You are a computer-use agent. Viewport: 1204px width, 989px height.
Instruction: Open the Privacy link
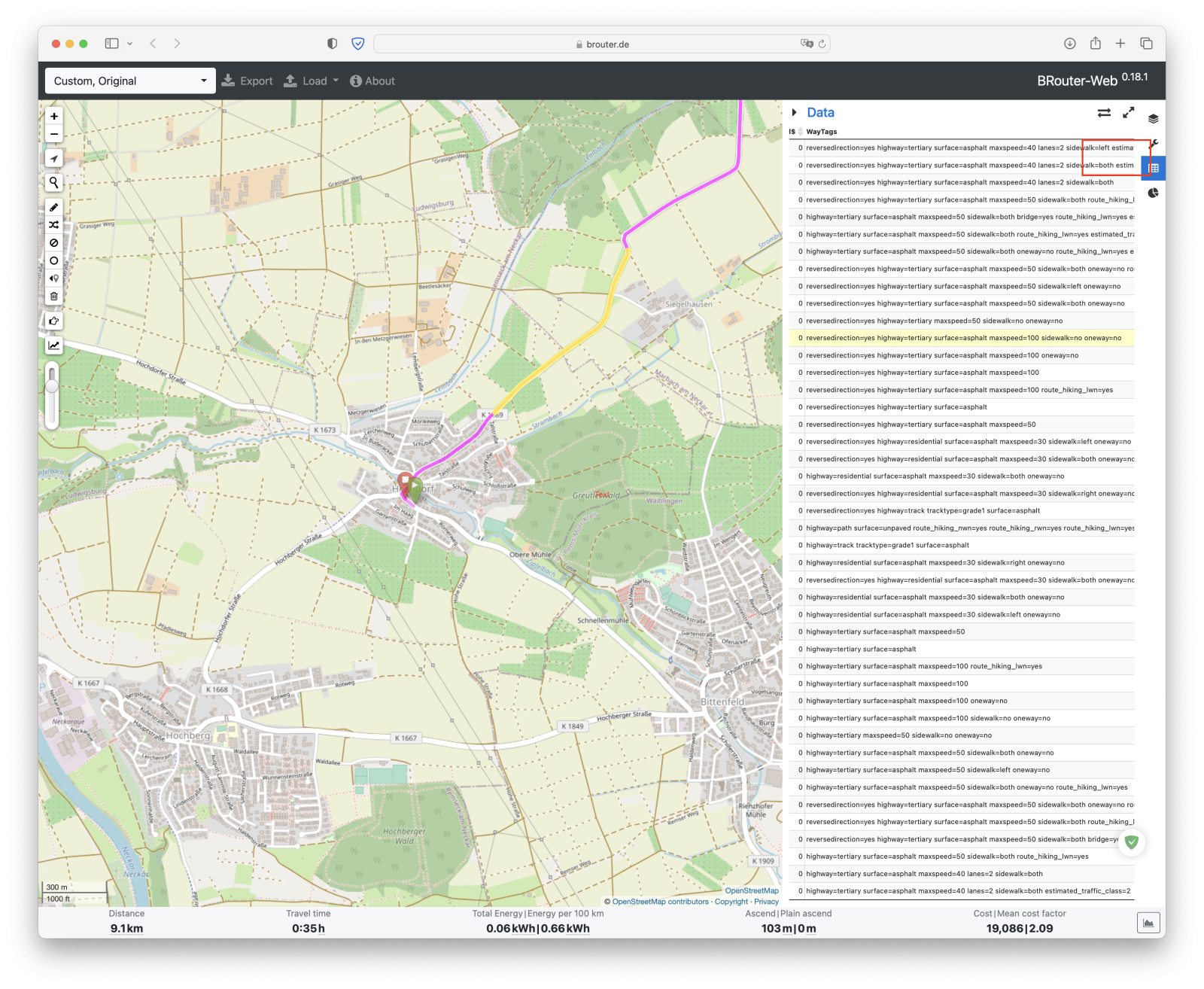click(766, 902)
